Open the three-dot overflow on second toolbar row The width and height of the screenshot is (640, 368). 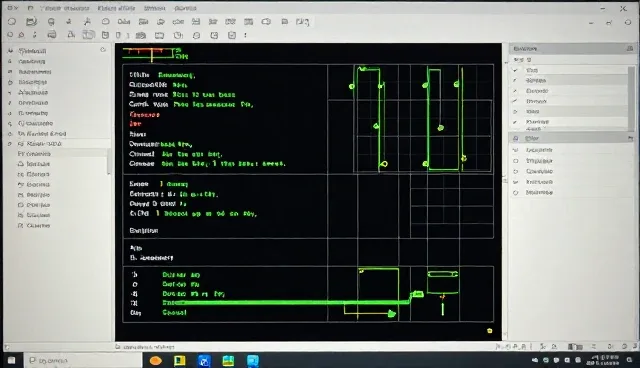coord(245,35)
